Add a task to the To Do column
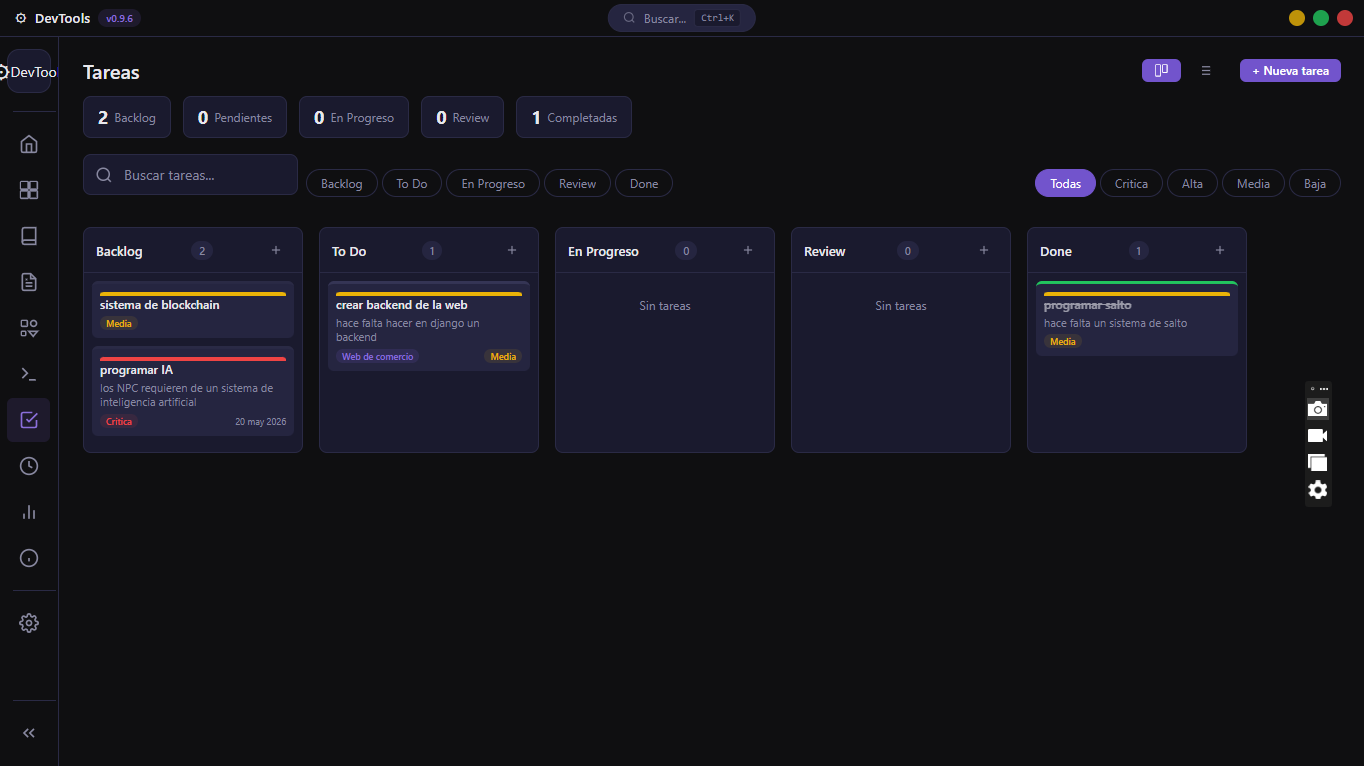1364x766 pixels. pos(512,251)
